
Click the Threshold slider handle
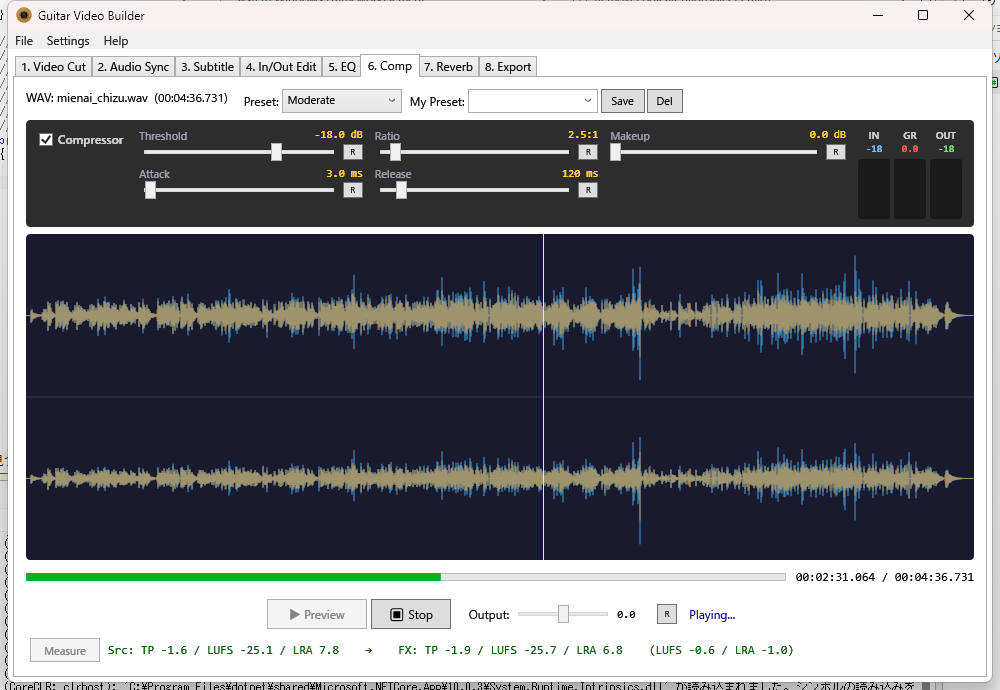pyautogui.click(x=276, y=152)
